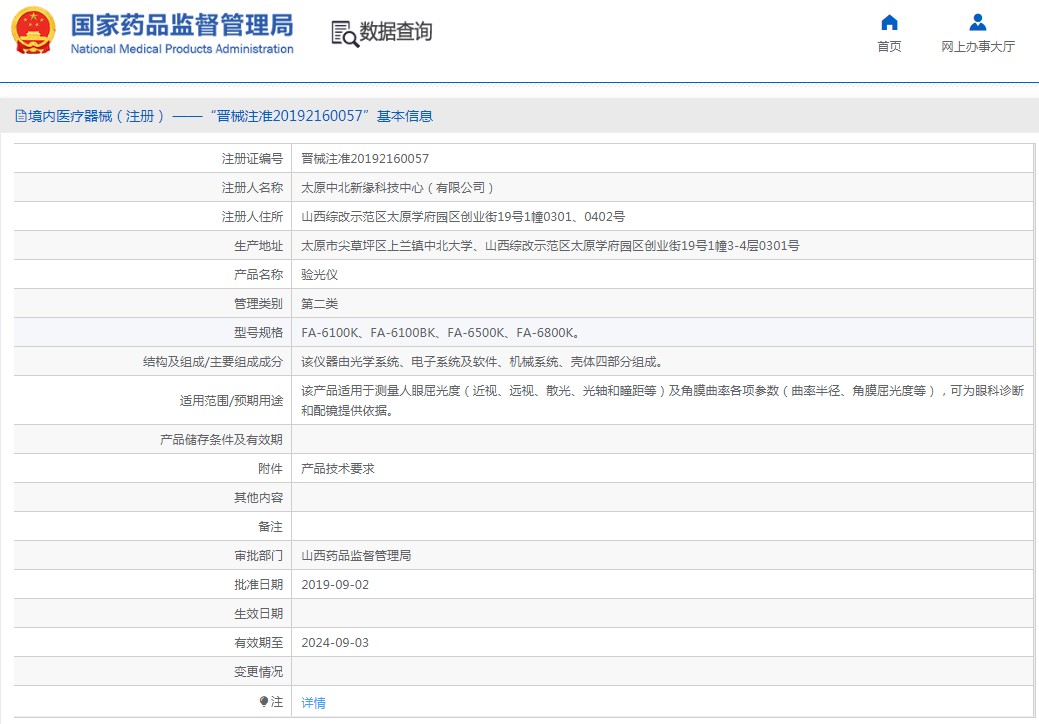Click the 网上办事大厅 text link

click(978, 46)
